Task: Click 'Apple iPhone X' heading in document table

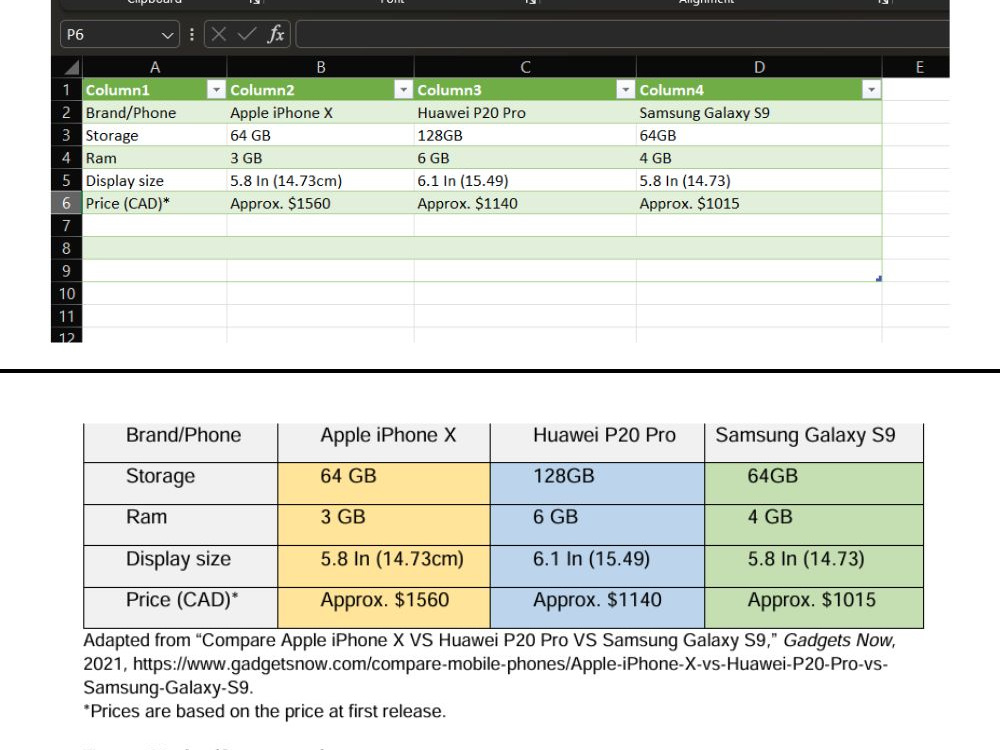Action: pos(388,435)
